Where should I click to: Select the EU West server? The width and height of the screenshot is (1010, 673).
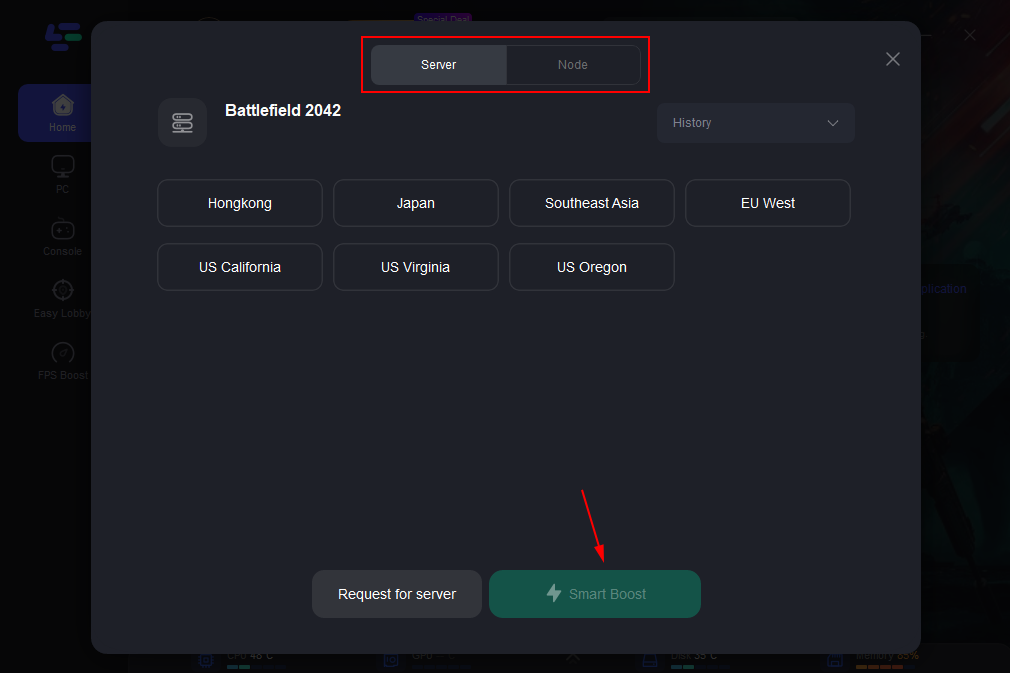point(768,203)
